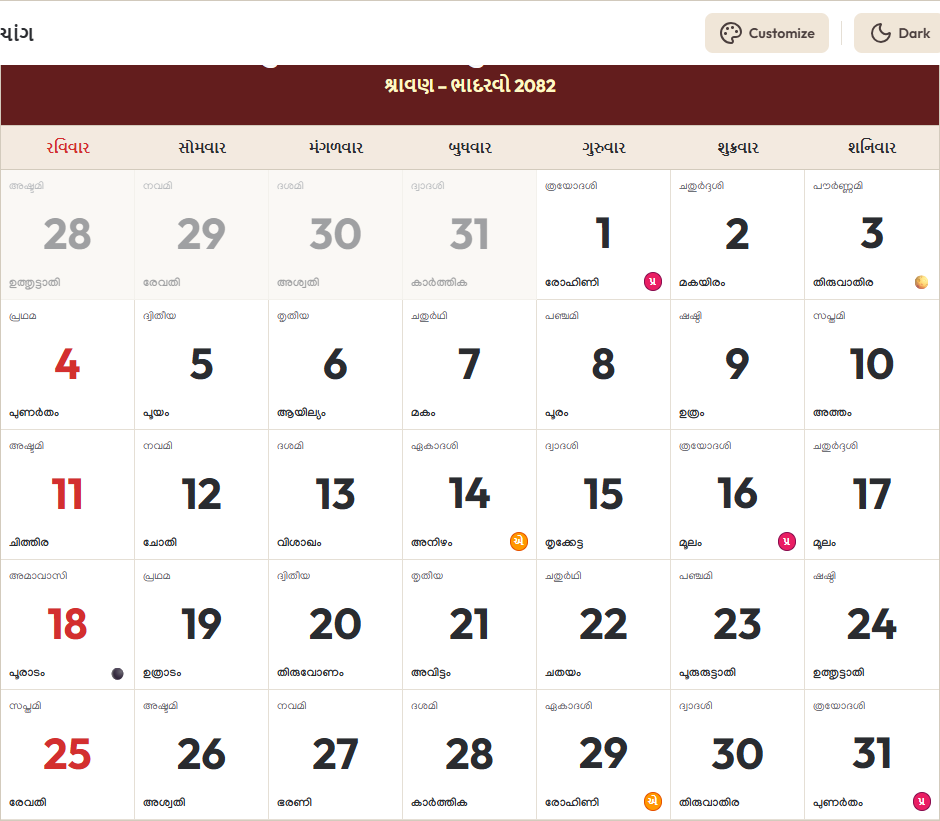Click the full moon icon on date 3
Screen dimensions: 940x821
921,282
